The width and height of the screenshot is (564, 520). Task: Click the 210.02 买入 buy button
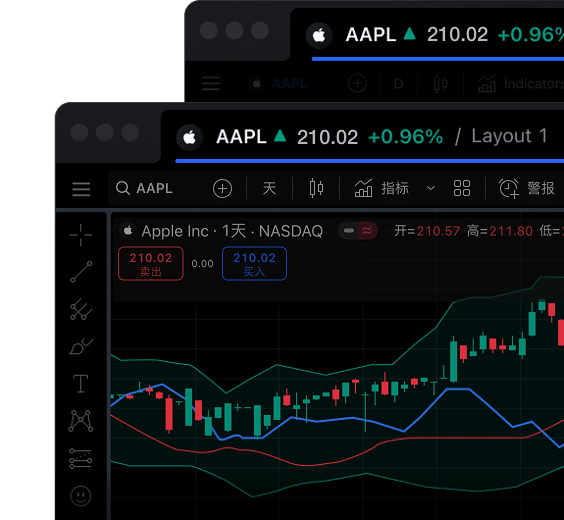click(254, 264)
